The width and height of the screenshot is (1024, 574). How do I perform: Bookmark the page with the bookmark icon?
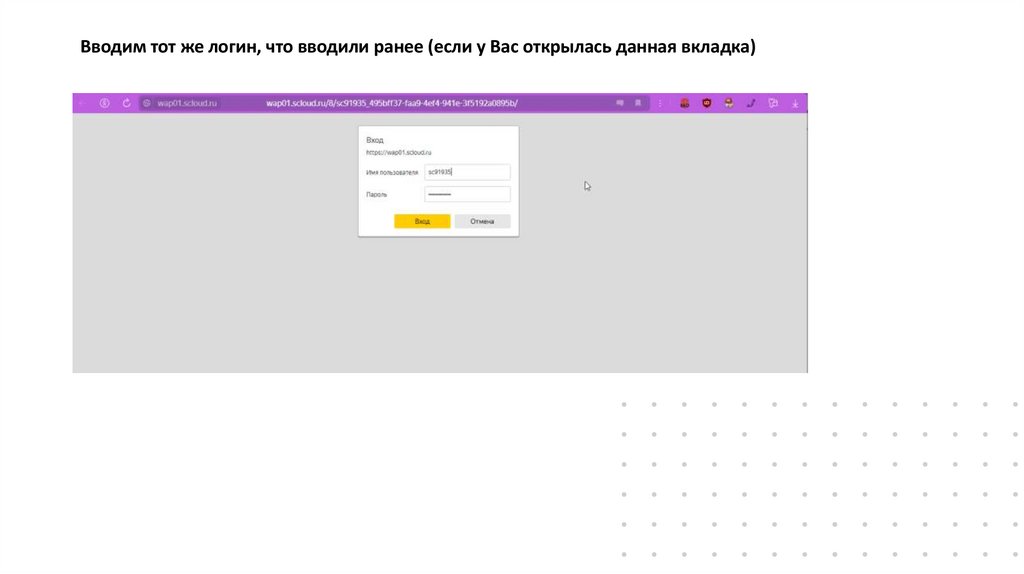[638, 103]
